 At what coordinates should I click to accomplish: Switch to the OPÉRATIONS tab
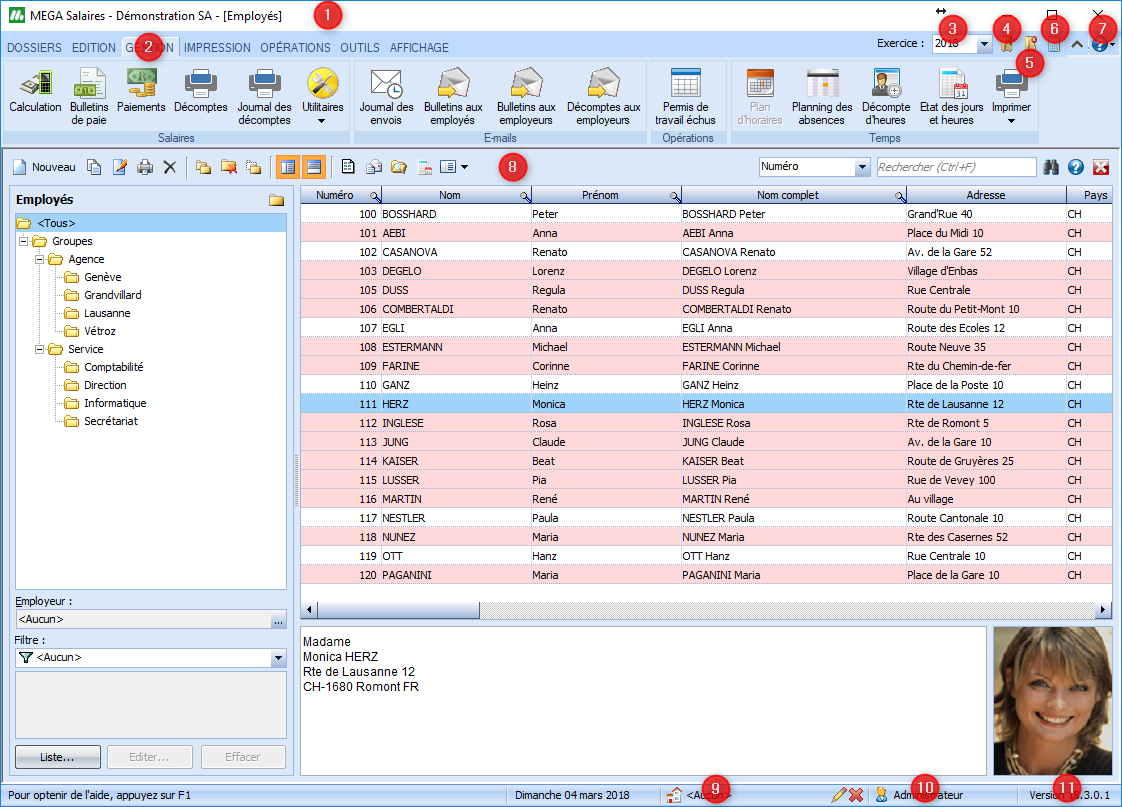(x=295, y=47)
